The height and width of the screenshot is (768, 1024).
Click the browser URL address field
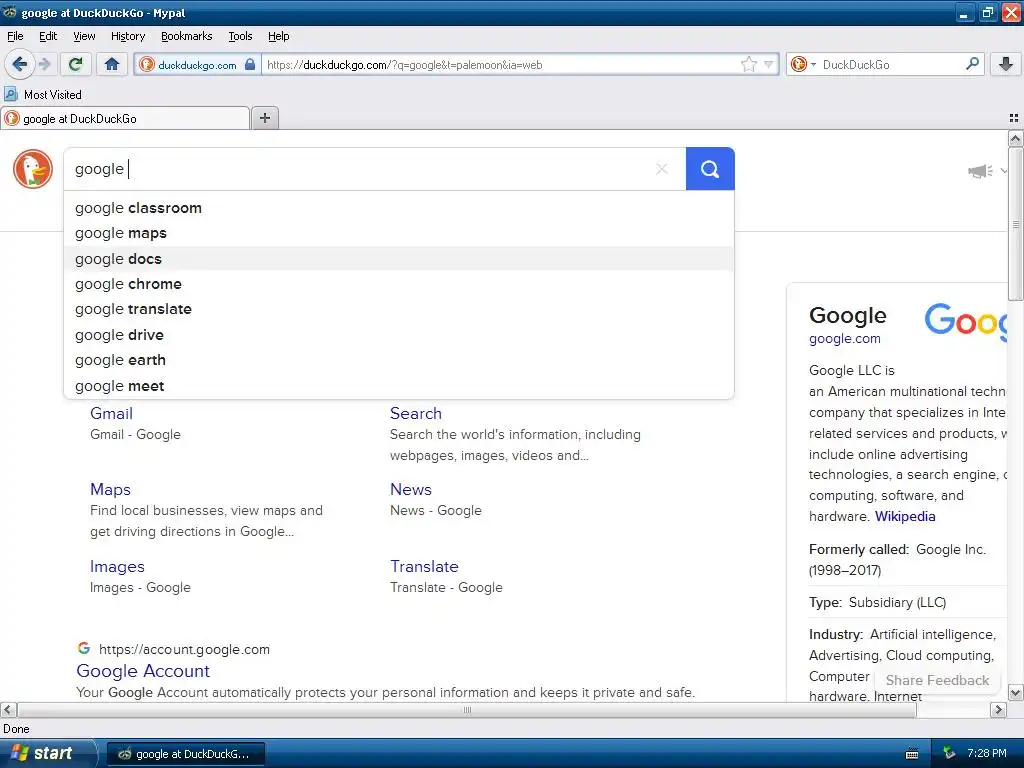point(500,64)
